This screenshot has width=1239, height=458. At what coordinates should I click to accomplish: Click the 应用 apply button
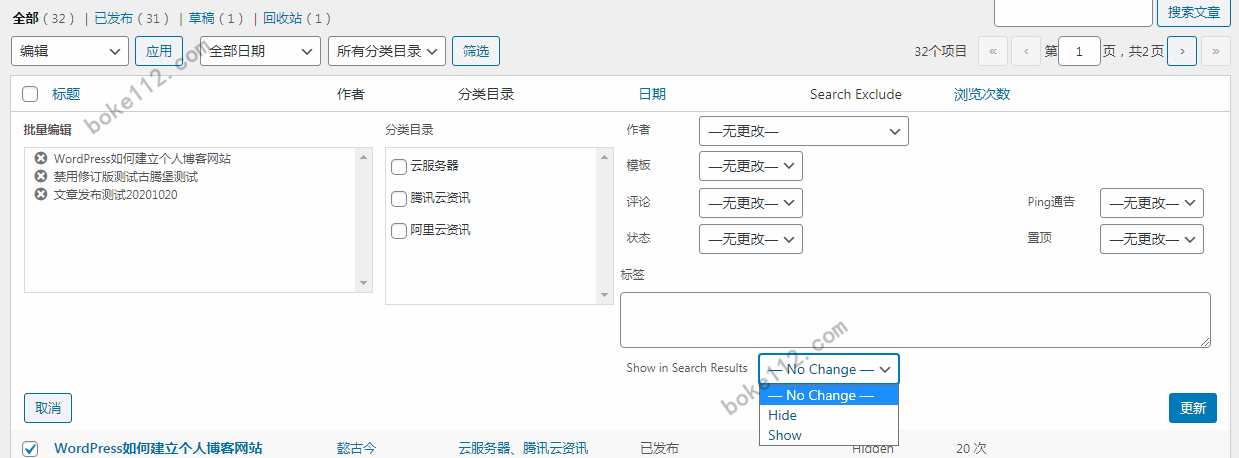point(159,51)
